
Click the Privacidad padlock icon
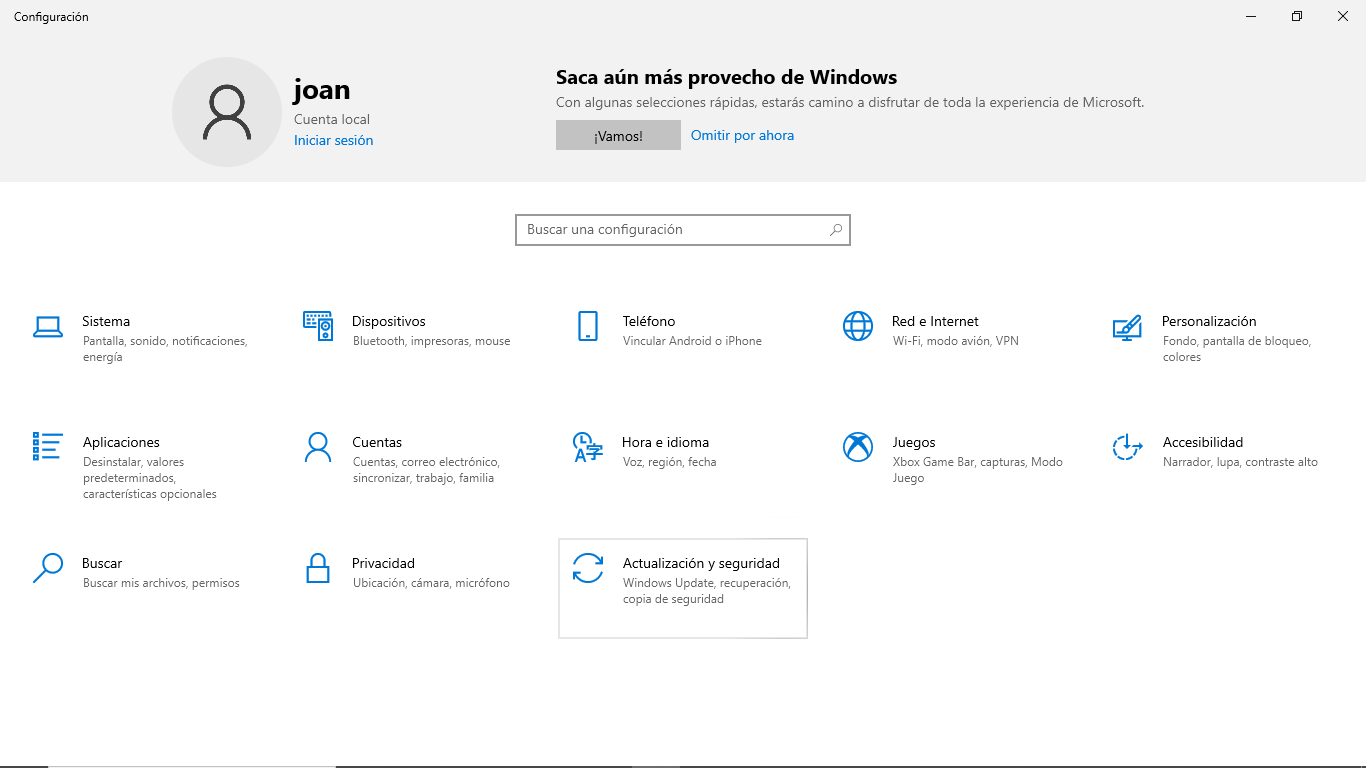point(317,568)
